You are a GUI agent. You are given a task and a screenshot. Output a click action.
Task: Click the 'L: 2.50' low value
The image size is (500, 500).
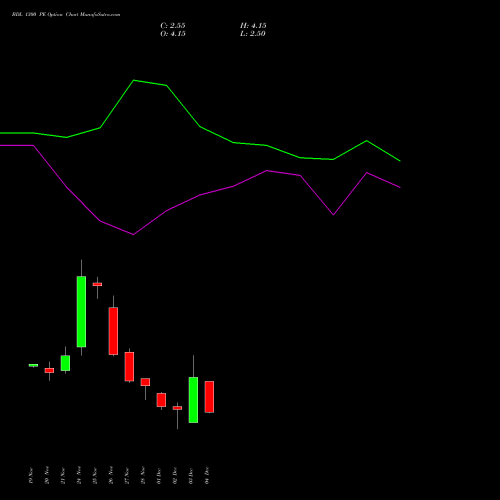pyautogui.click(x=253, y=34)
